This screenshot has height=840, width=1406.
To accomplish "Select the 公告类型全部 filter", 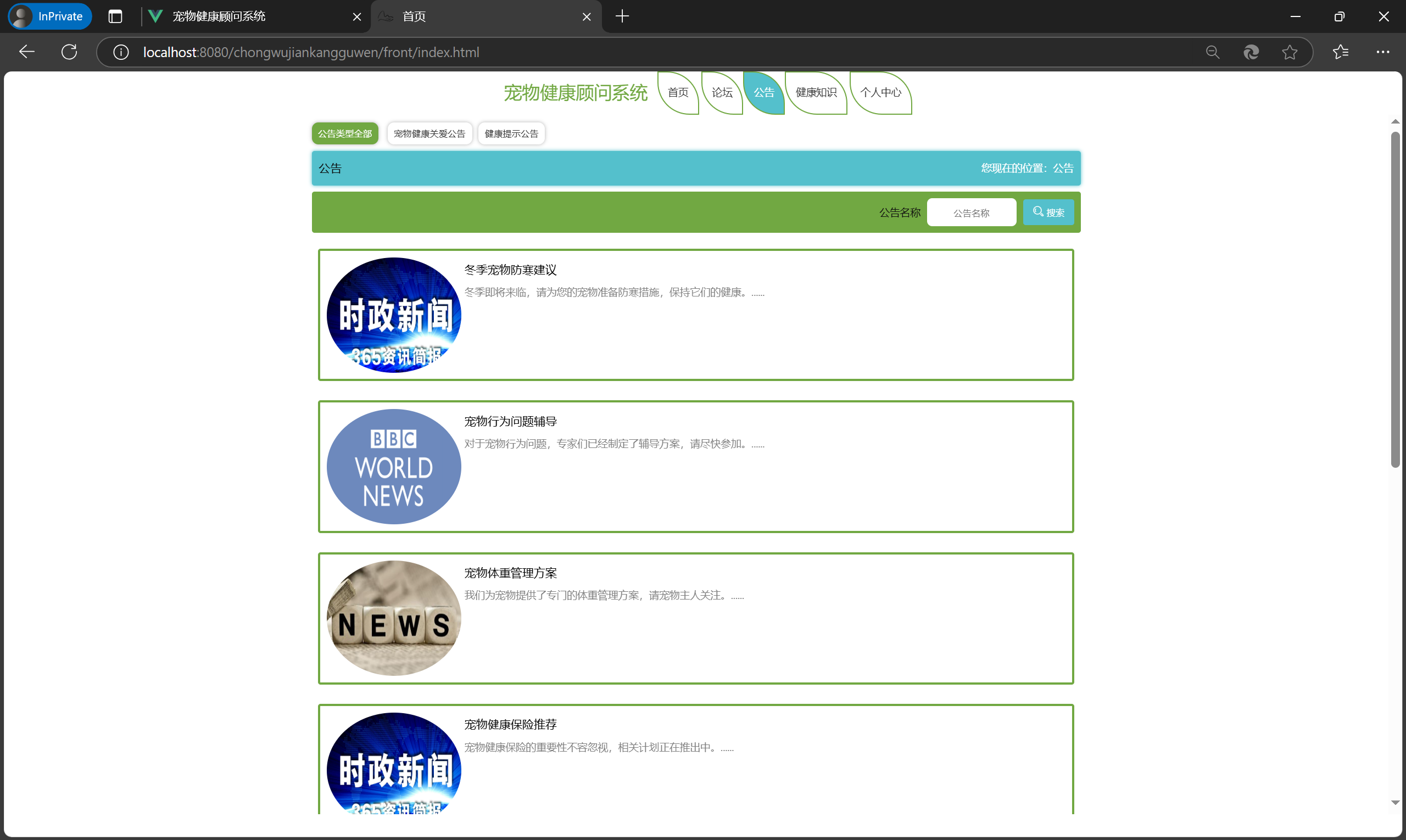I will 344,133.
